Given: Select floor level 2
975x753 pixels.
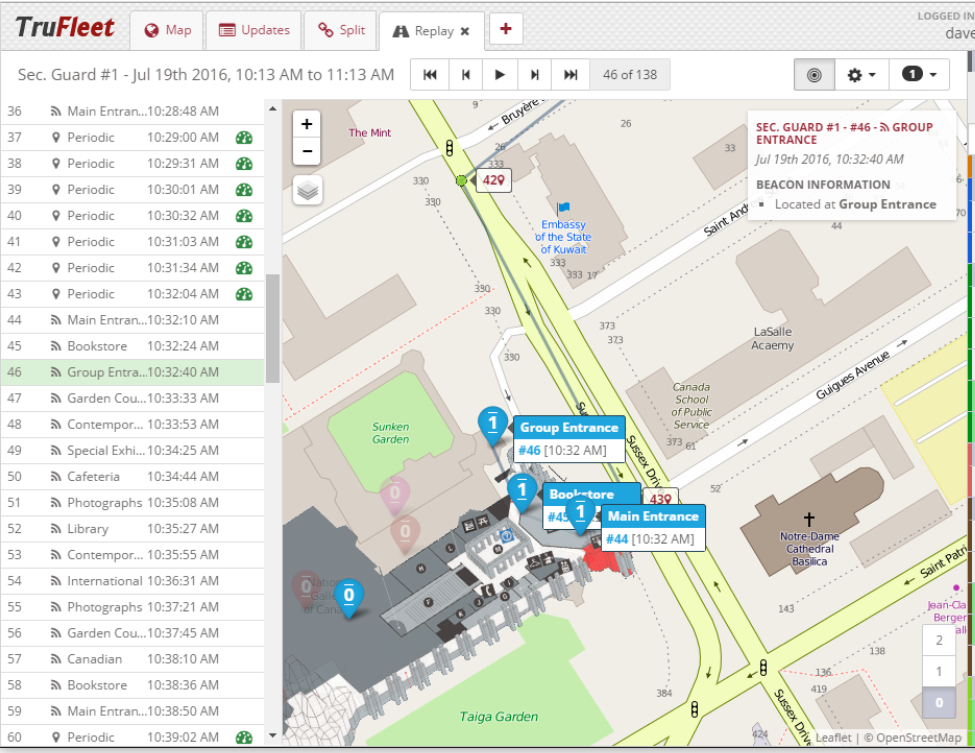Looking at the screenshot, I should (939, 640).
